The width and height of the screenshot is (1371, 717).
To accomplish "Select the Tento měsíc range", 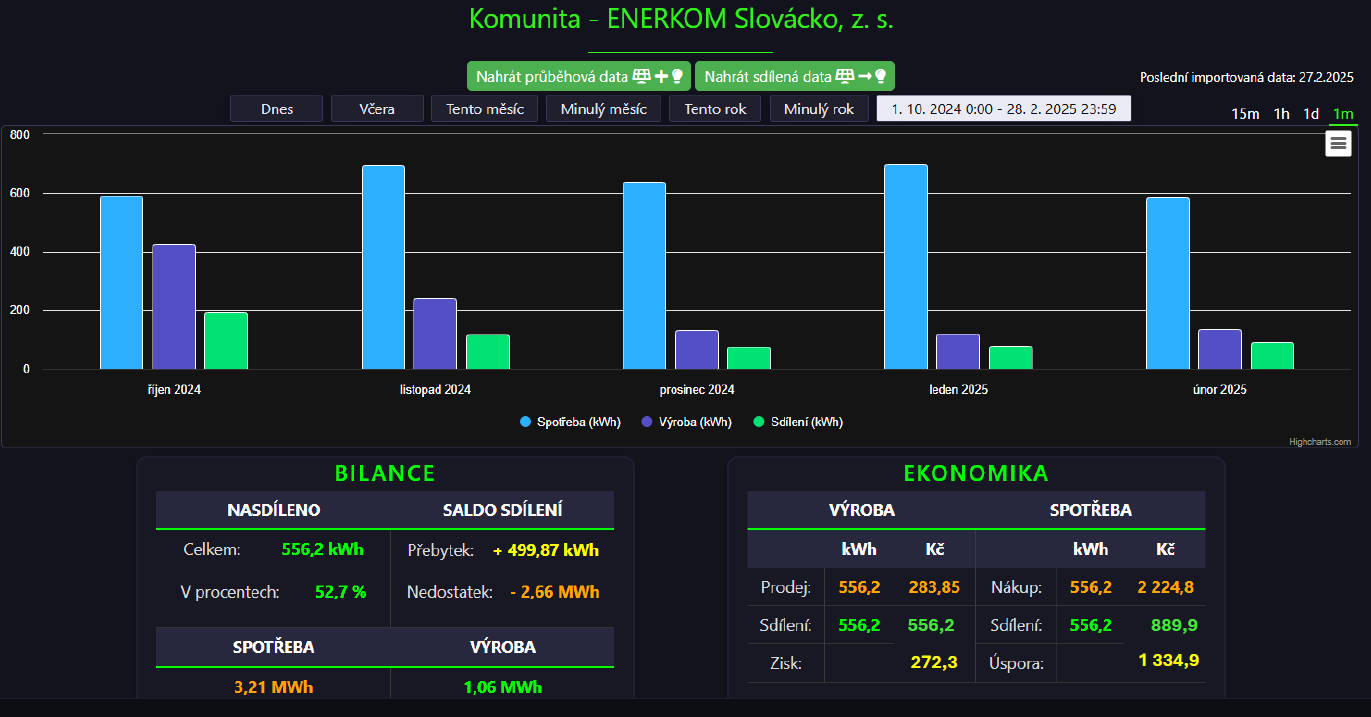I will [x=485, y=109].
